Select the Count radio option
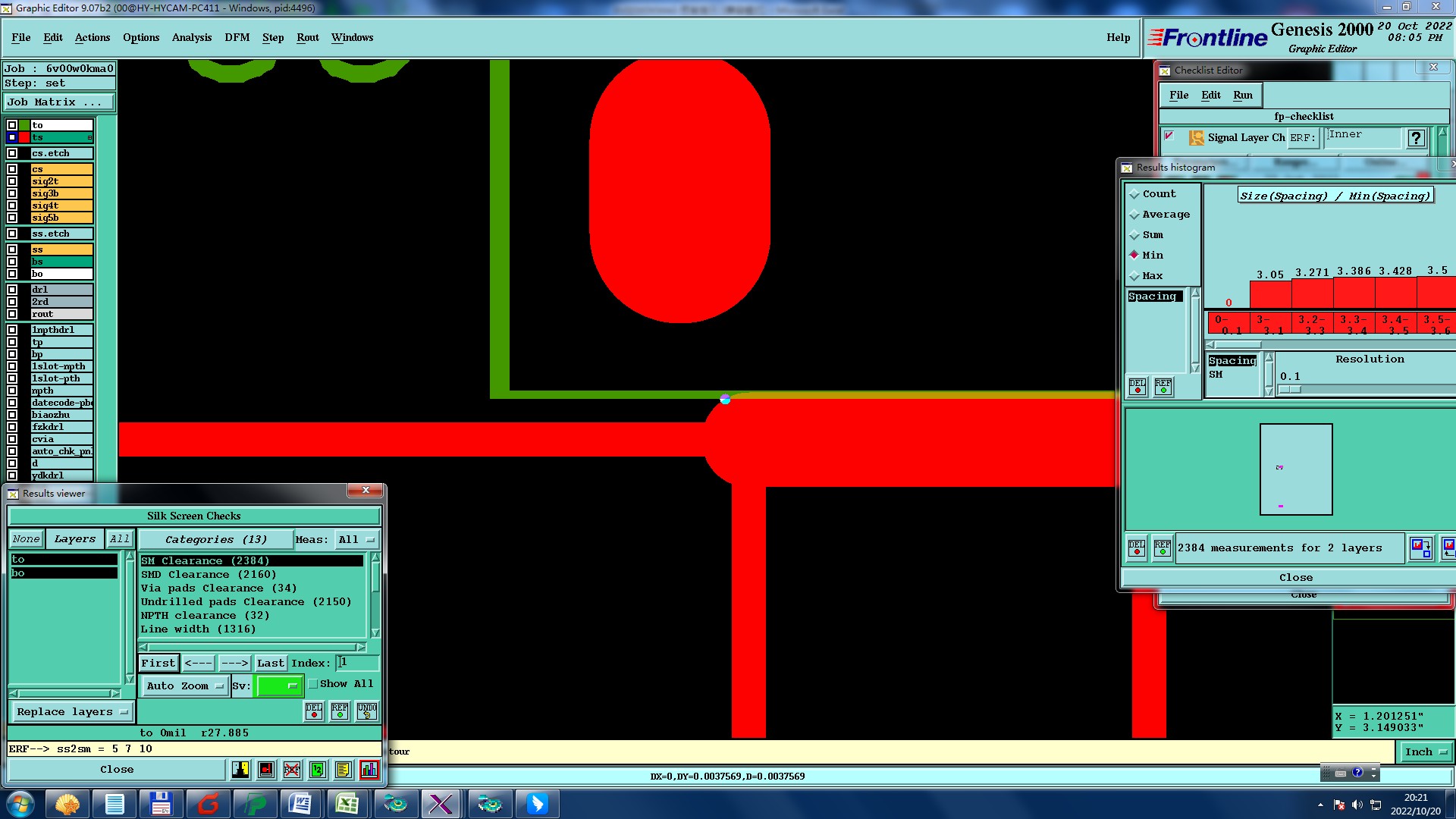The image size is (1456, 819). 1134,194
